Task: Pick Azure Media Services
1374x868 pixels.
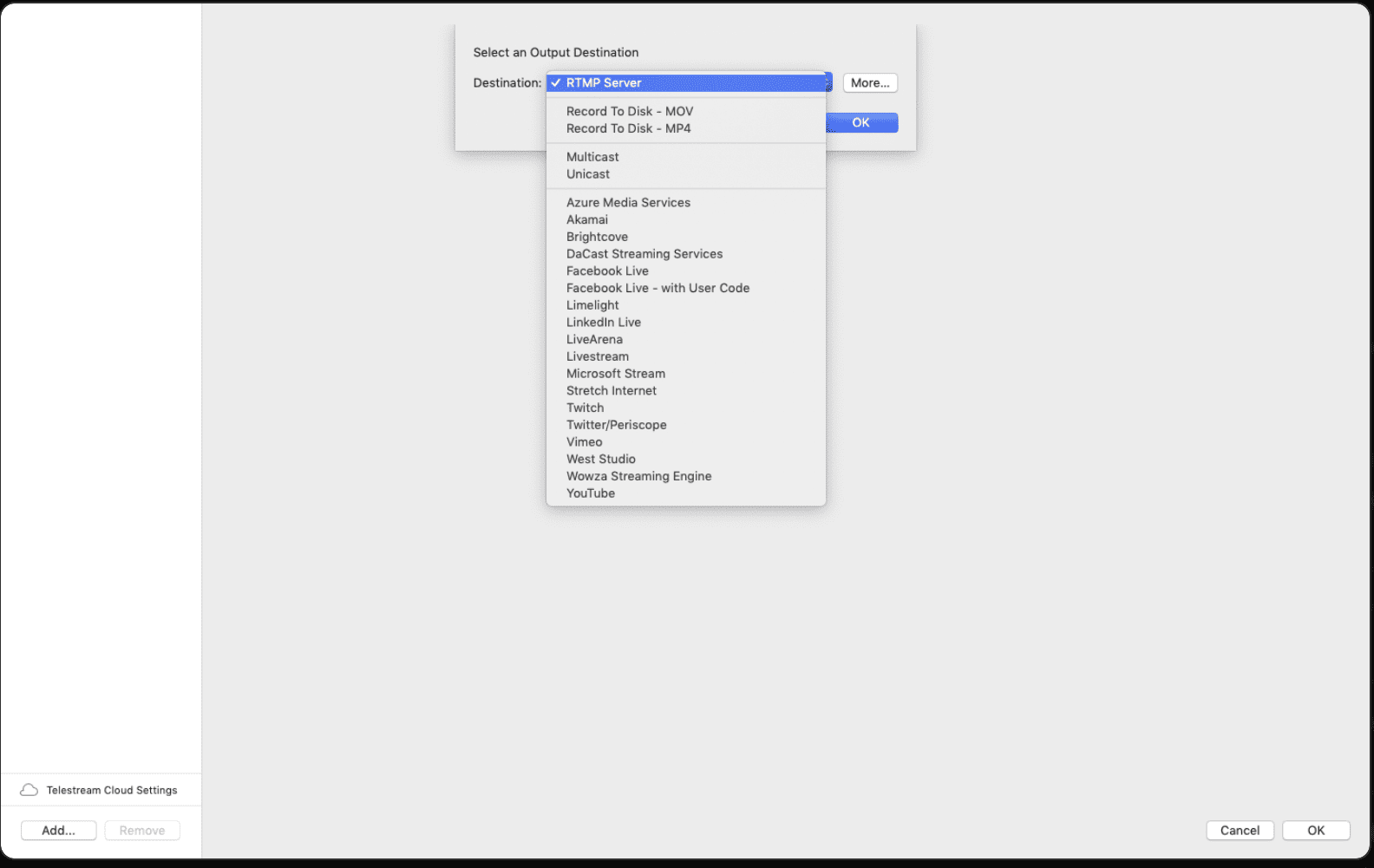Action: [686, 203]
